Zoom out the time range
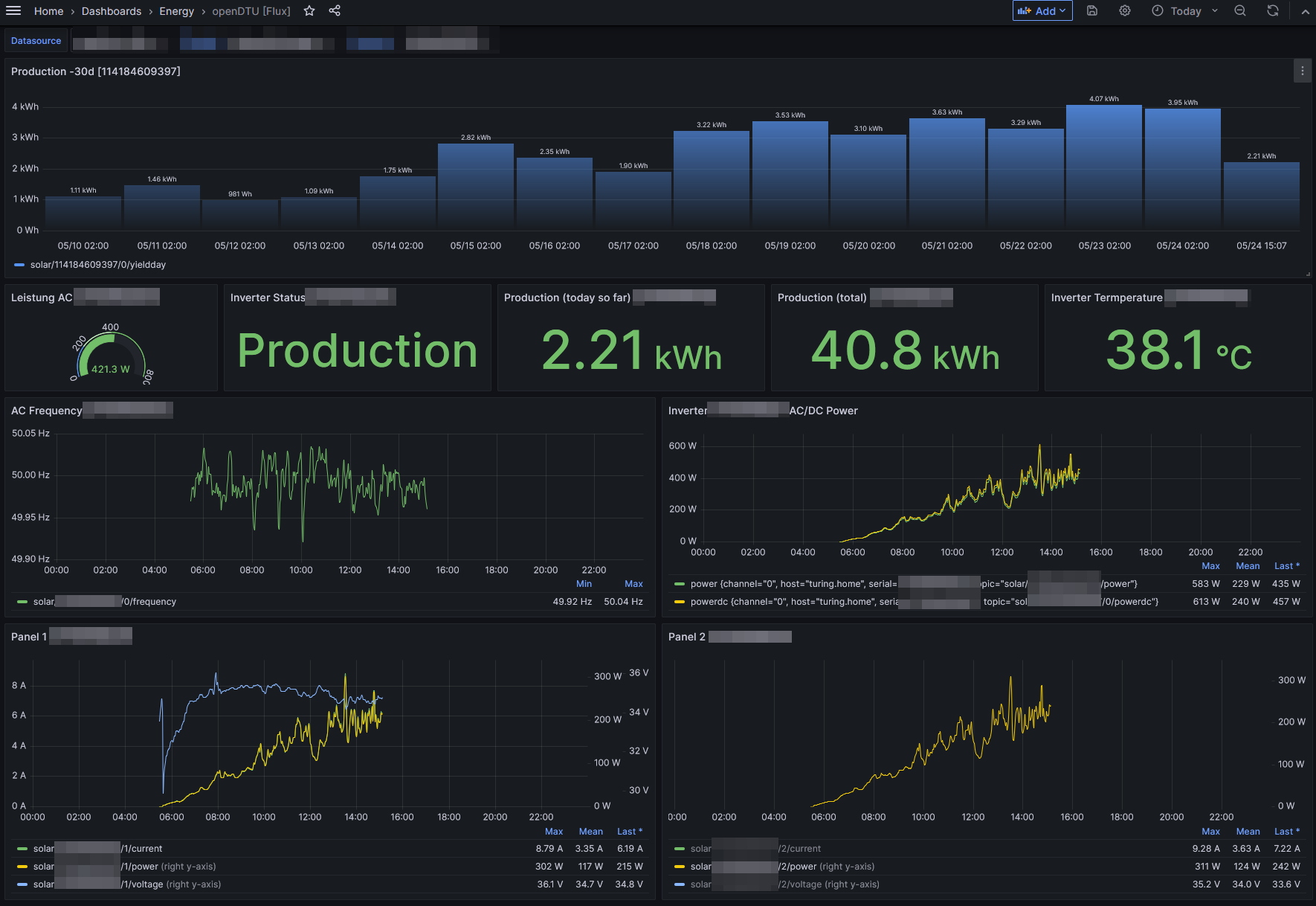1316x906 pixels. click(1240, 11)
